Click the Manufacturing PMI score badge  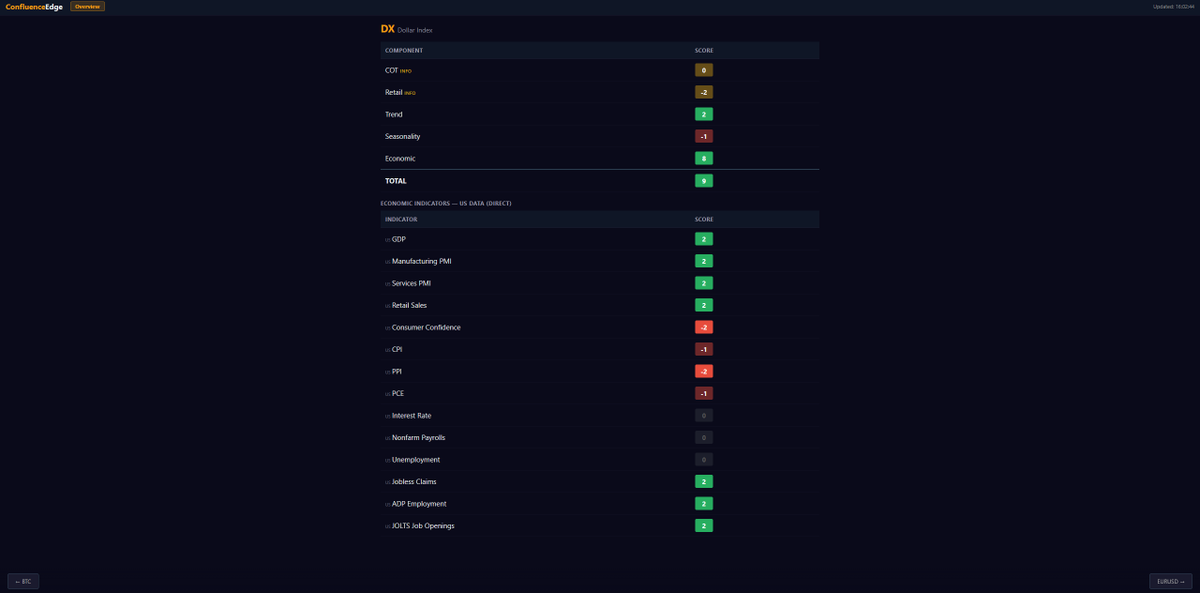pyautogui.click(x=704, y=261)
